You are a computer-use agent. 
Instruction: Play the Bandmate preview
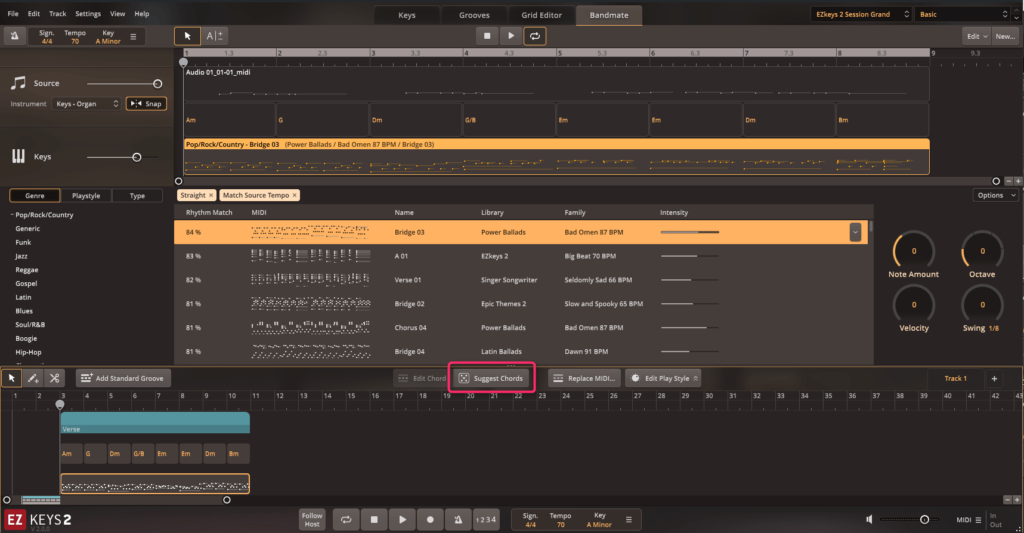click(x=511, y=36)
